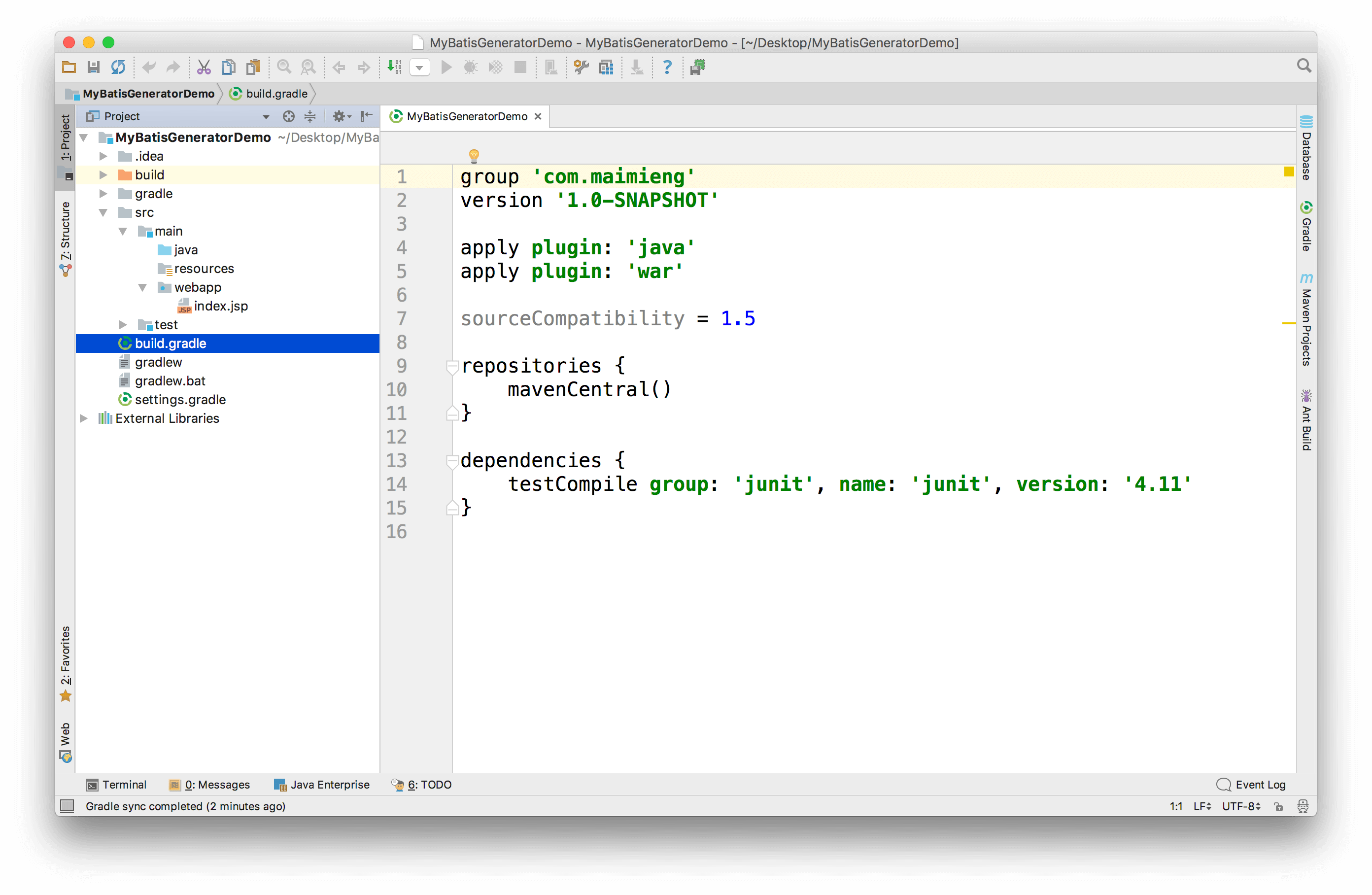The image size is (1372, 895).
Task: Toggle the Gradle tool window
Action: click(x=1306, y=226)
